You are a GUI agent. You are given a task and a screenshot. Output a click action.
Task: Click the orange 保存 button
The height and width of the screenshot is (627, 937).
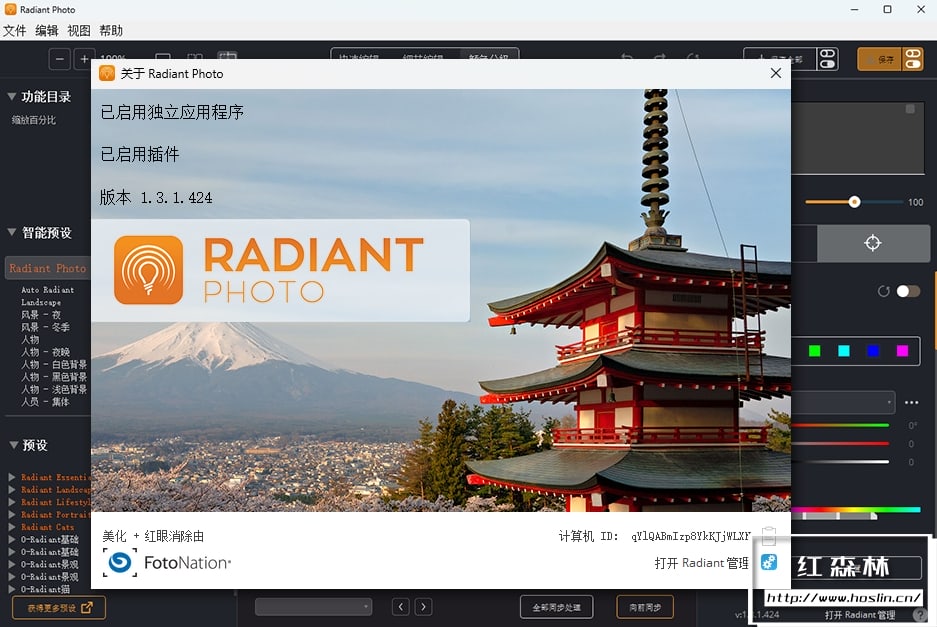point(880,59)
